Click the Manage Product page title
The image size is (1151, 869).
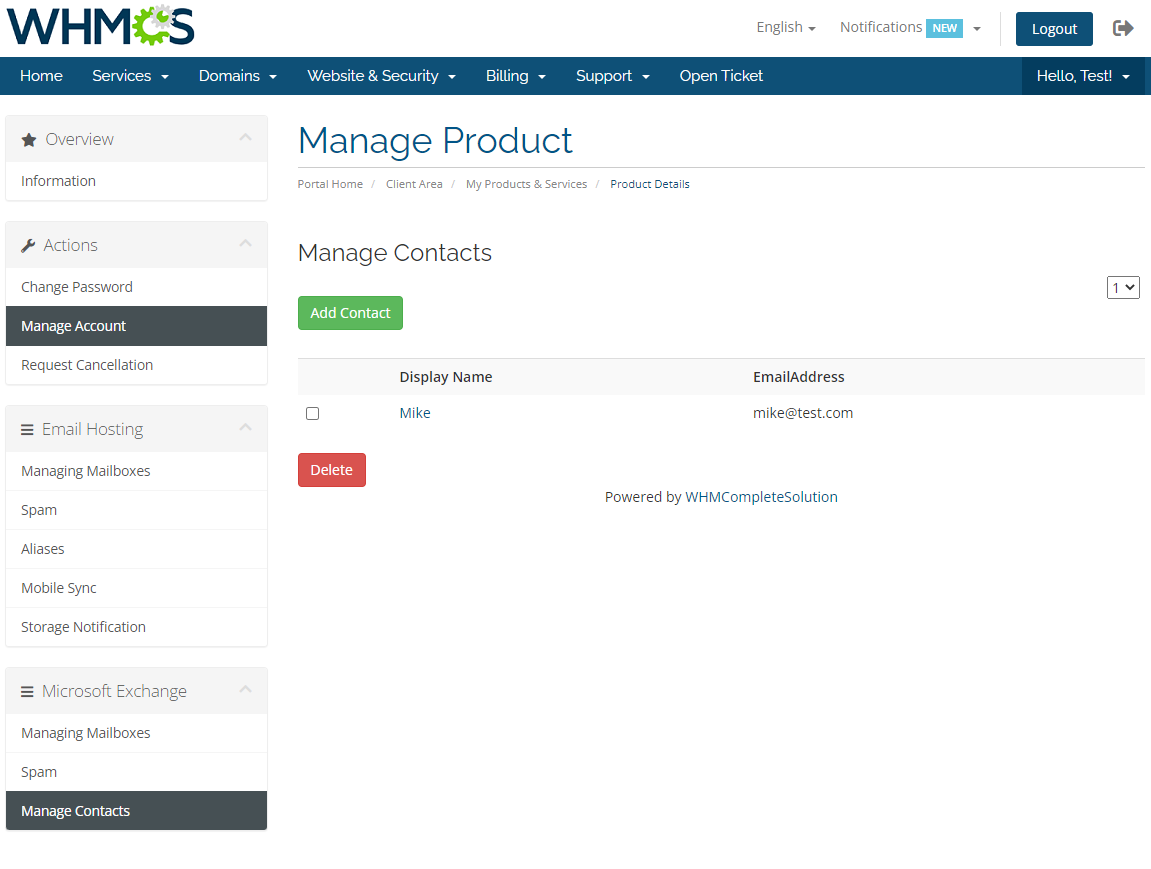click(435, 141)
